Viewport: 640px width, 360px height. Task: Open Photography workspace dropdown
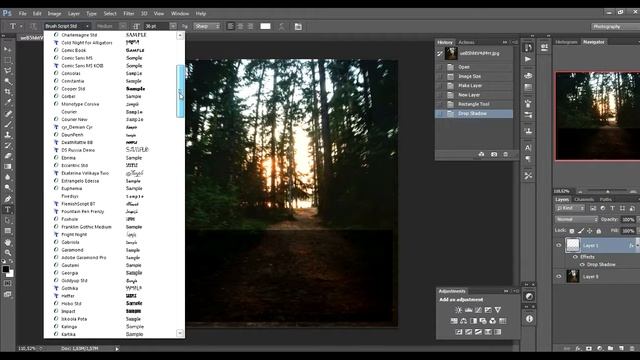pyautogui.click(x=616, y=27)
